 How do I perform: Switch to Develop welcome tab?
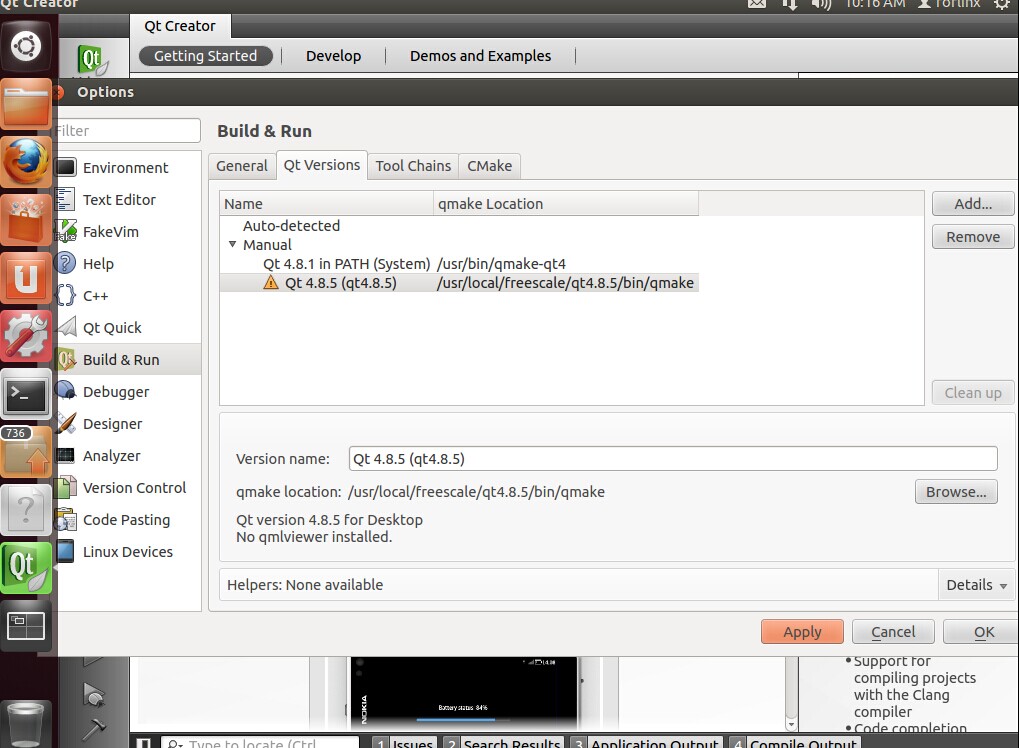tap(333, 56)
